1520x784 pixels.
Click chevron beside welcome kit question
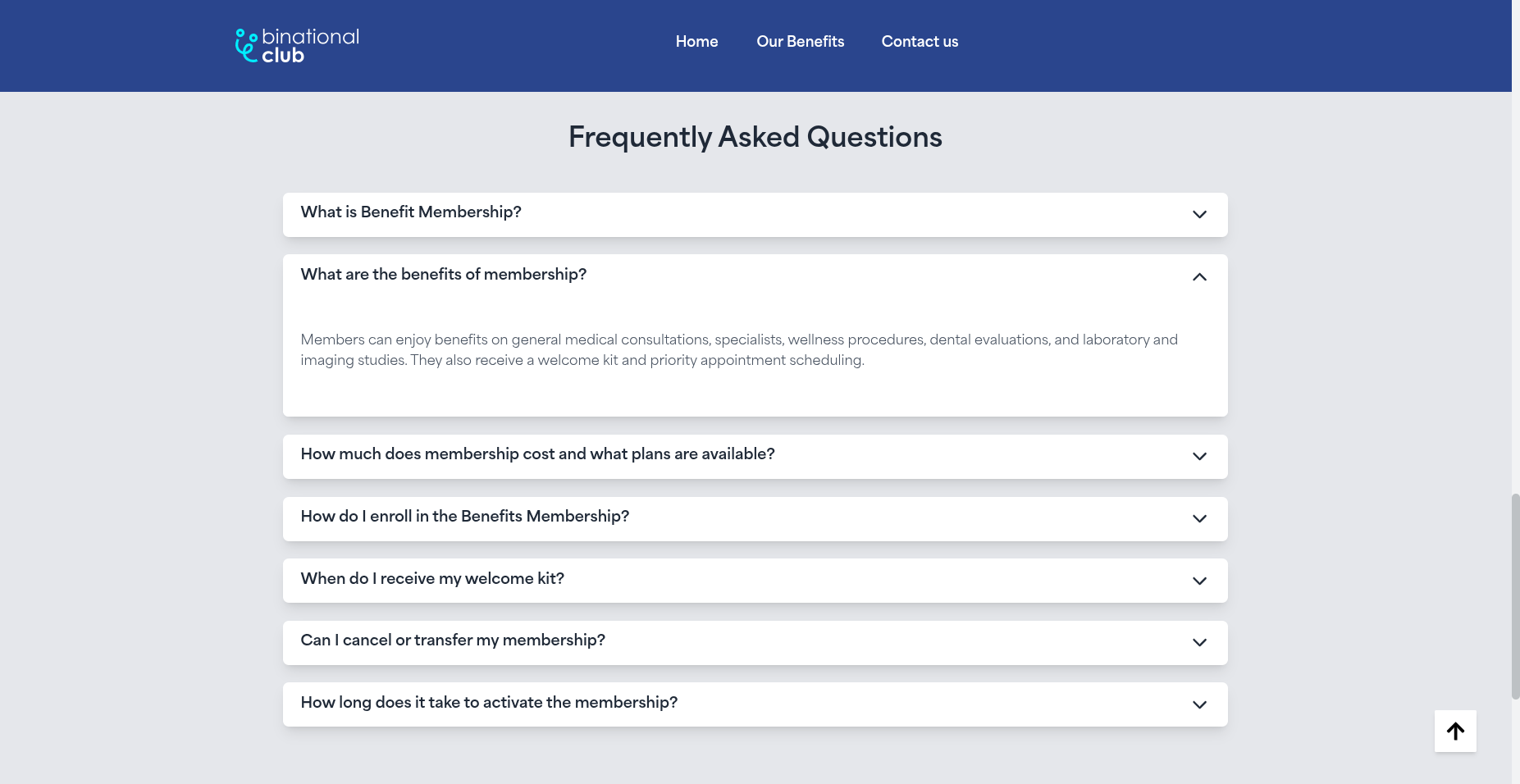pos(1199,581)
